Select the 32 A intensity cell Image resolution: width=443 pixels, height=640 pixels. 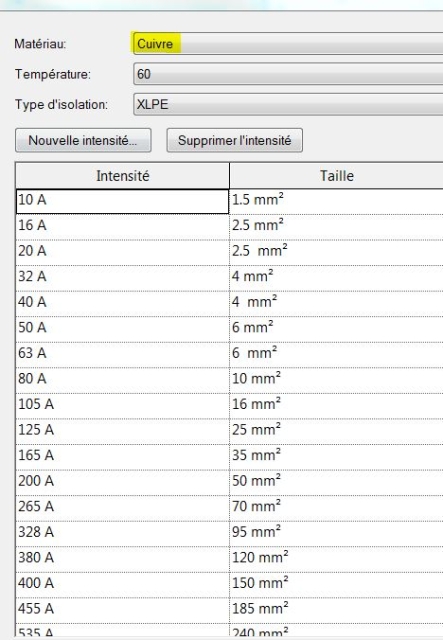[x=122, y=278]
